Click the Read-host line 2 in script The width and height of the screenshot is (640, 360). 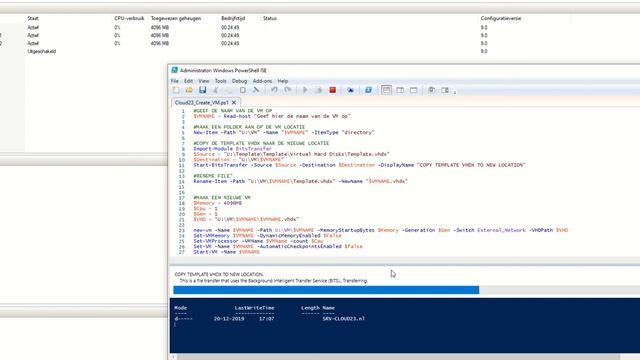click(x=272, y=116)
